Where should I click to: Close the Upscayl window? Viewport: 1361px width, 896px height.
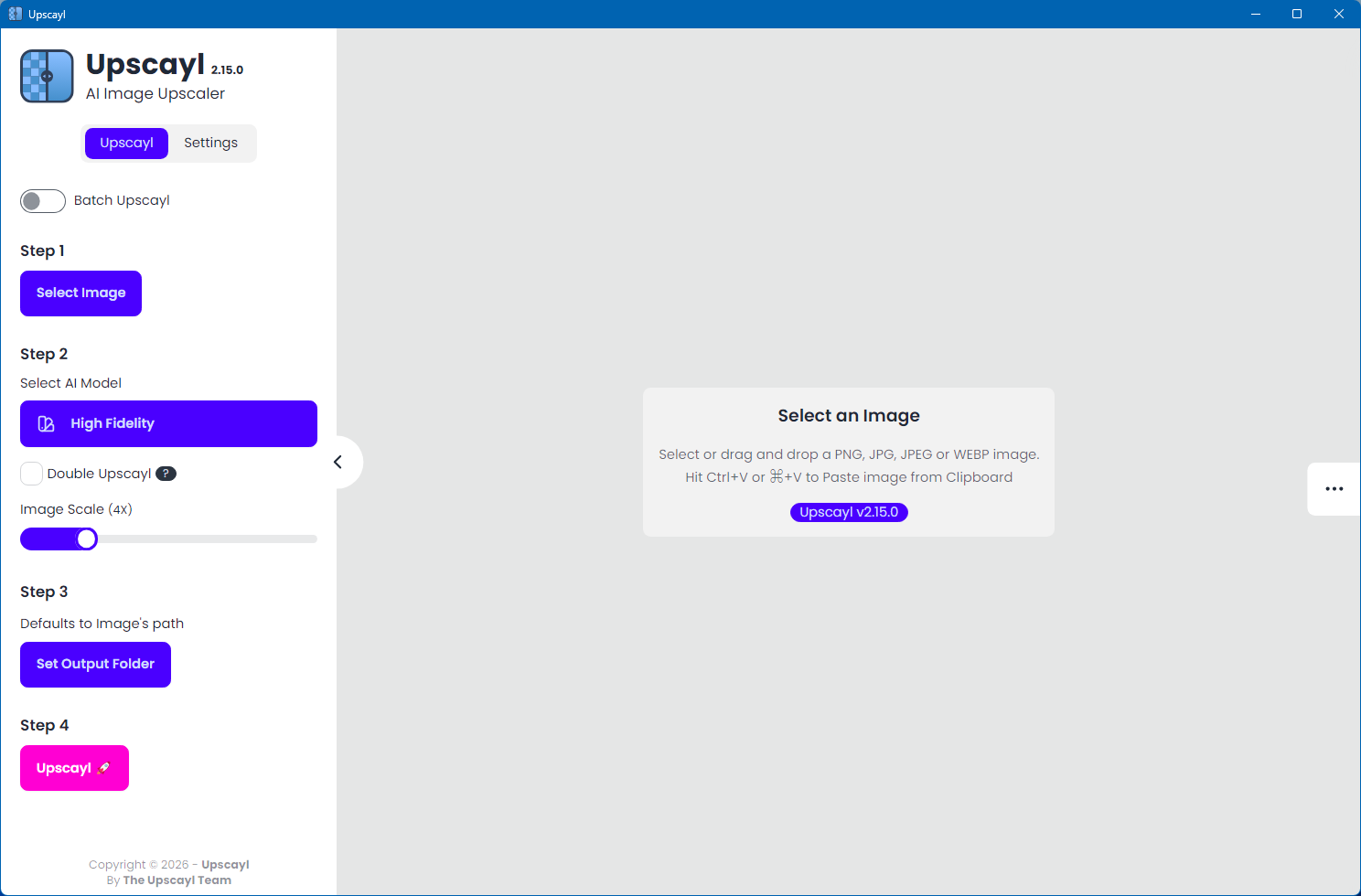click(1339, 14)
